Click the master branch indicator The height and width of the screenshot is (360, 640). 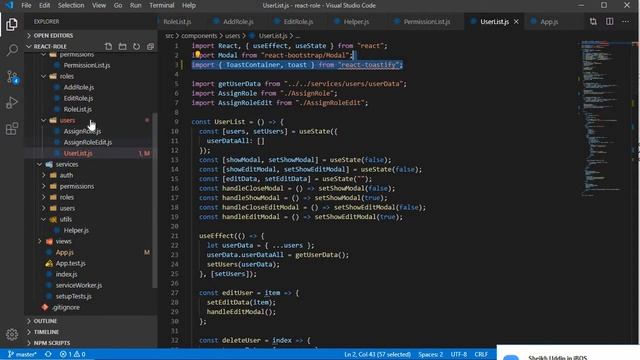(22, 354)
